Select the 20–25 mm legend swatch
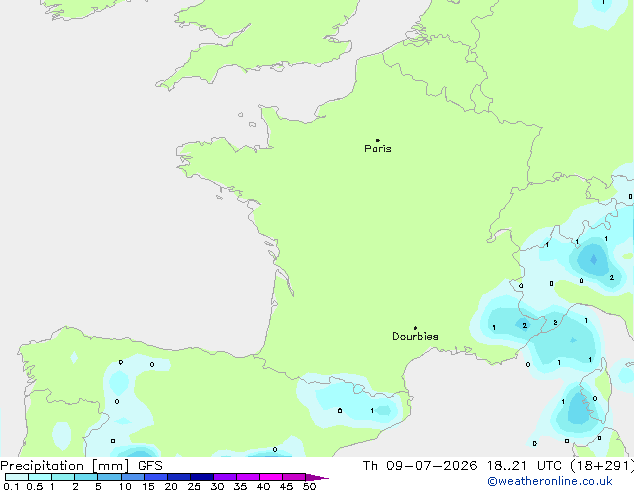The image size is (634, 490). click(x=179, y=477)
